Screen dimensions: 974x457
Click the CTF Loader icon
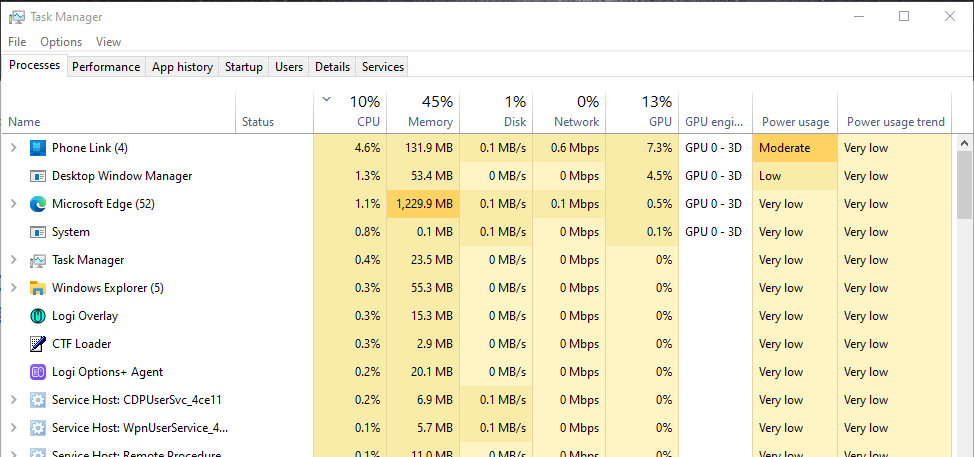[38, 343]
